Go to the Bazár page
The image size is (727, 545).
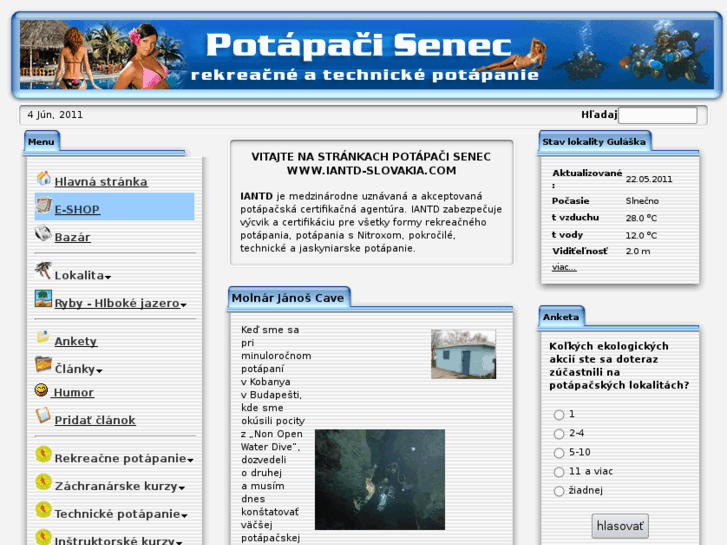pyautogui.click(x=72, y=237)
